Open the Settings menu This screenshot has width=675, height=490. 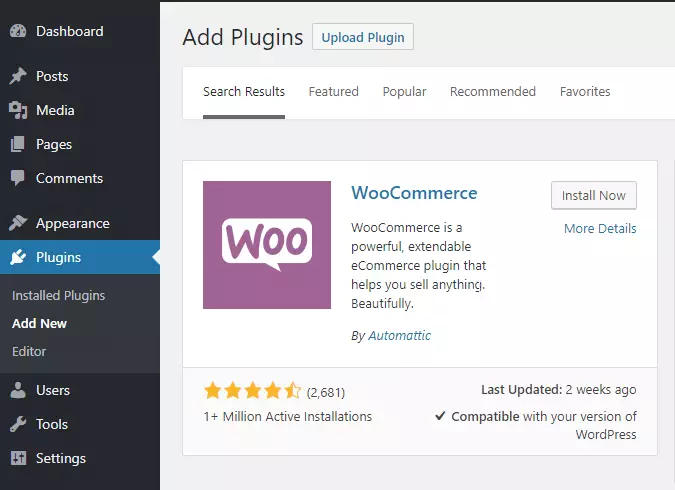[x=80, y=458]
